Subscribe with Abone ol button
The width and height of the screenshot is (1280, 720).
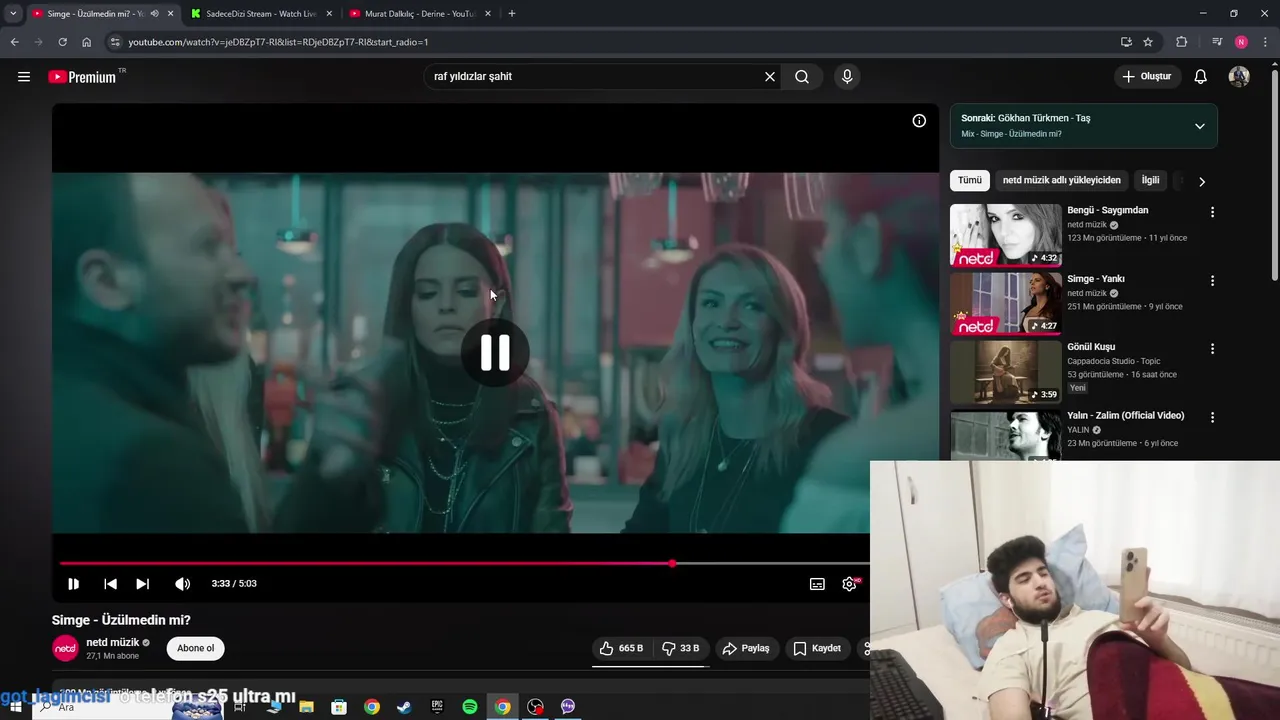pyautogui.click(x=195, y=648)
